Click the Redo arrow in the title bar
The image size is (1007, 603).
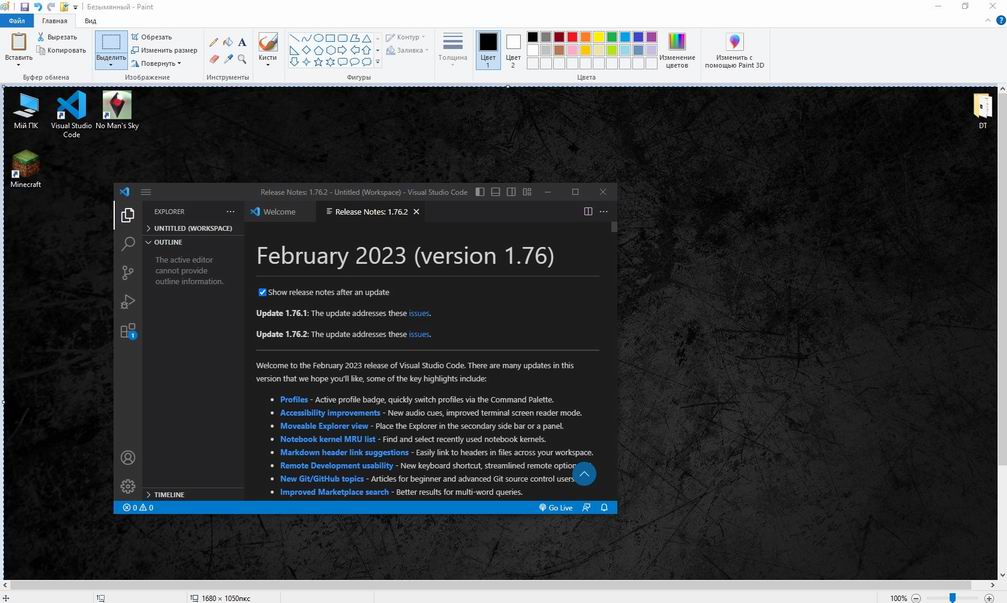pos(51,6)
